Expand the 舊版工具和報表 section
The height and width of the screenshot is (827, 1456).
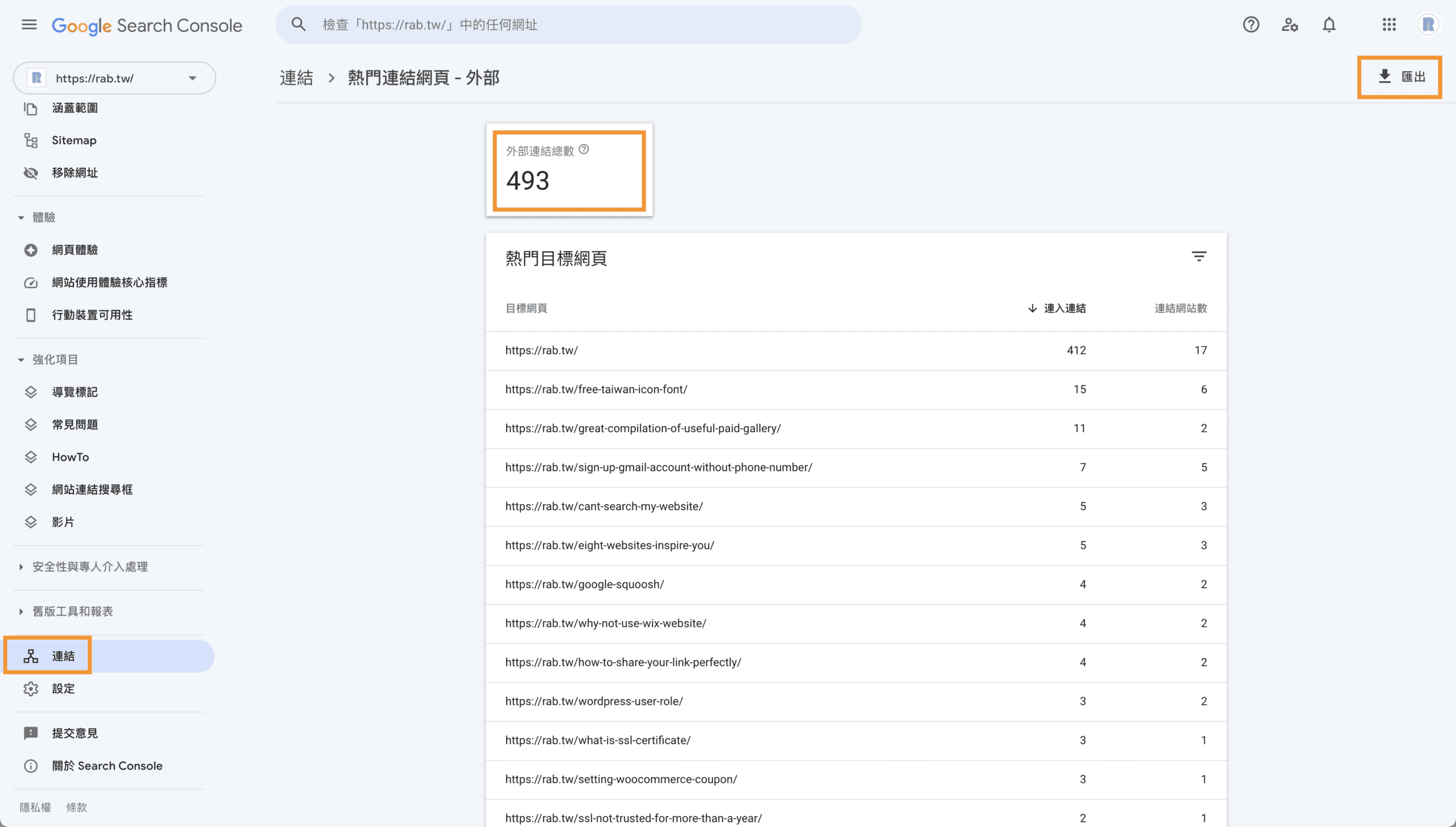tap(21, 611)
